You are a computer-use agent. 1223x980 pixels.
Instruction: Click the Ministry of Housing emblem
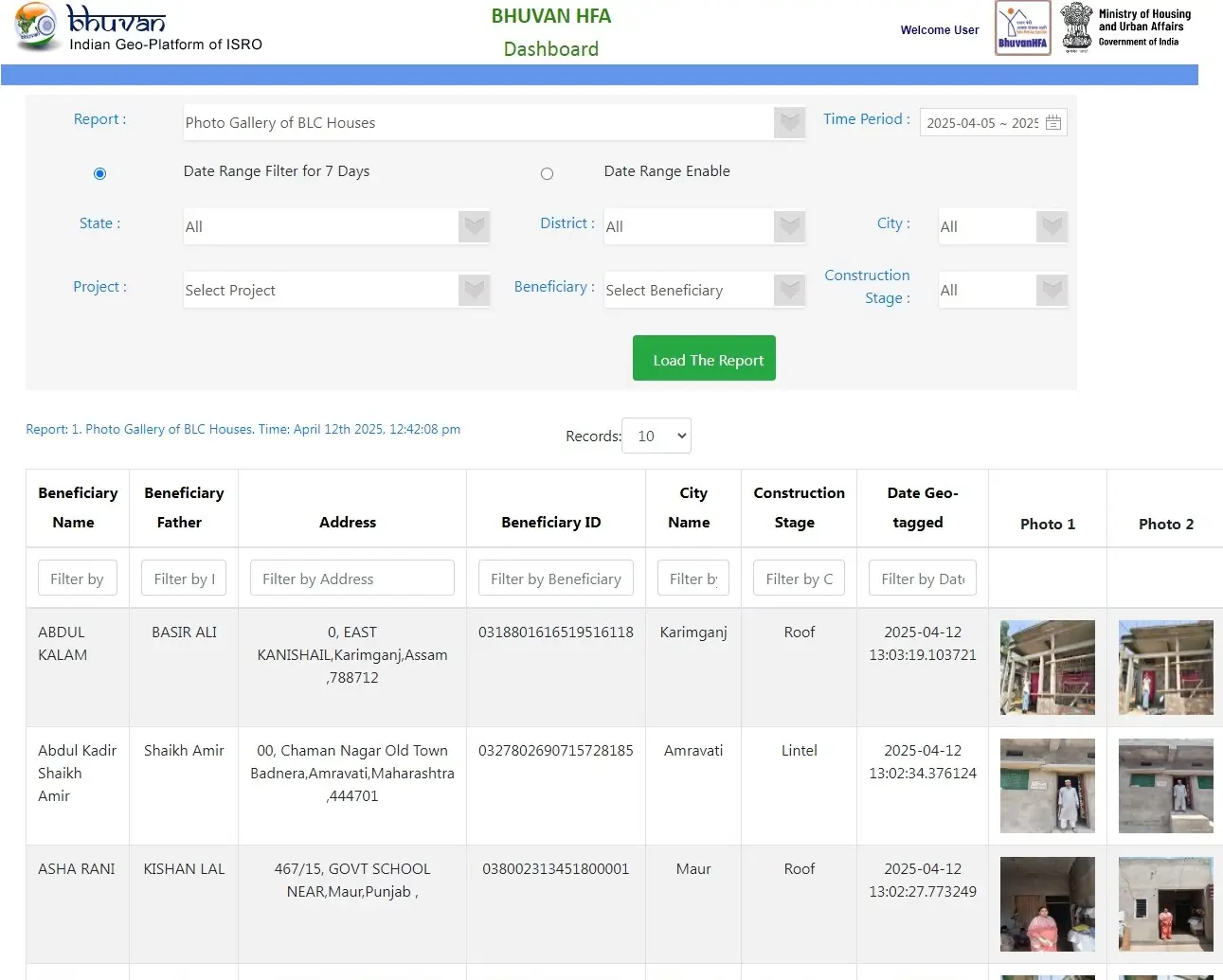tap(1076, 27)
